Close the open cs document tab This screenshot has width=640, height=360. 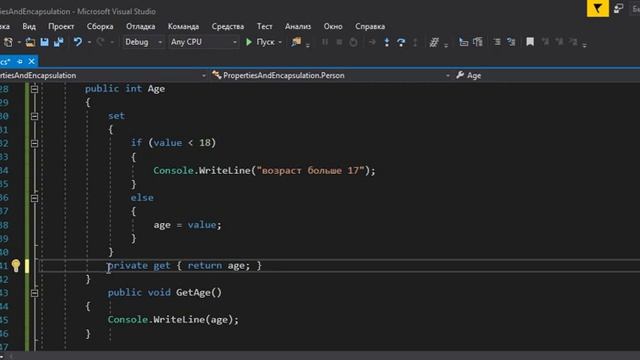(x=31, y=62)
